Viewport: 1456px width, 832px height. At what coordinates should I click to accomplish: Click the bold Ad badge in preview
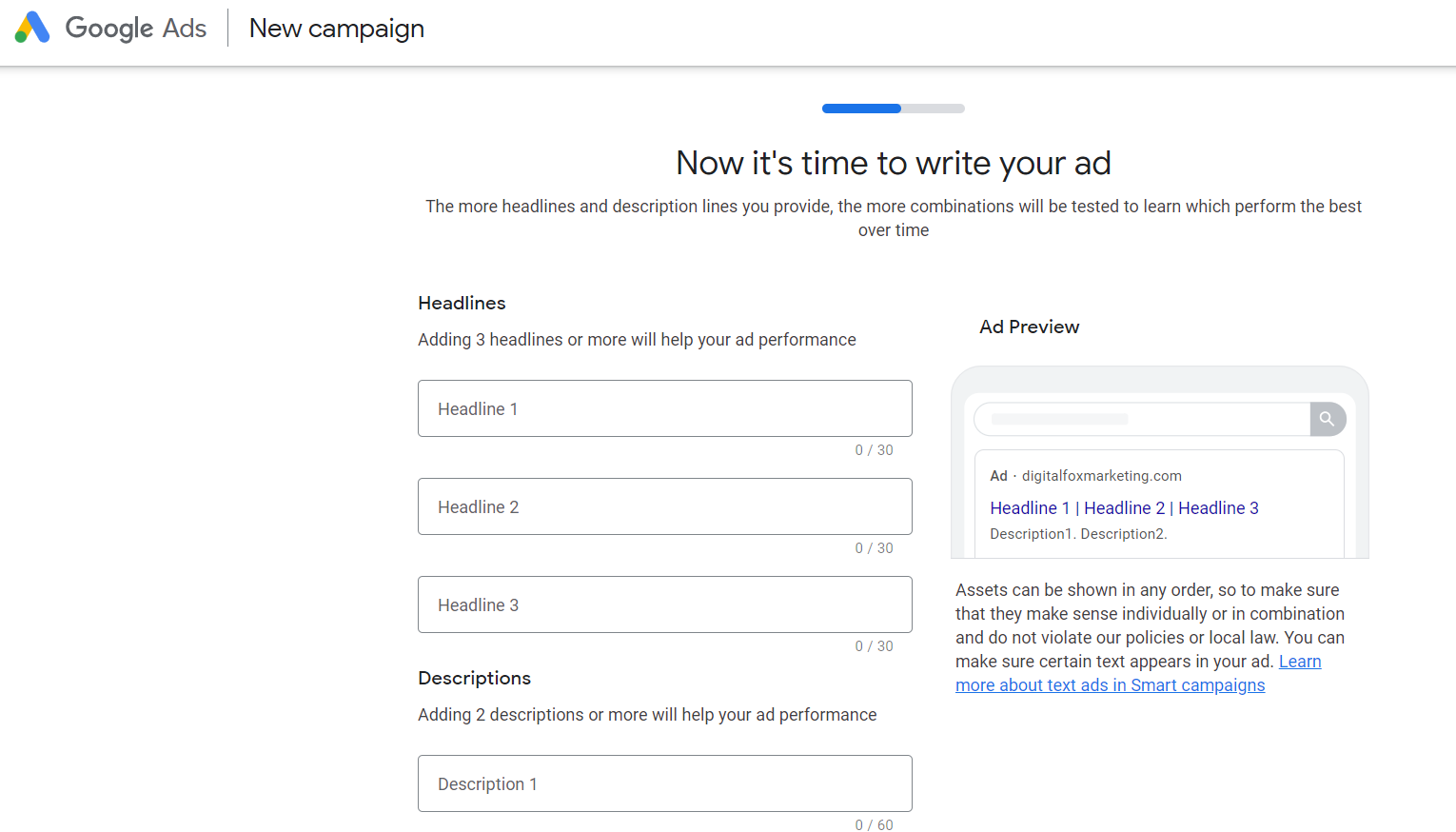(998, 476)
